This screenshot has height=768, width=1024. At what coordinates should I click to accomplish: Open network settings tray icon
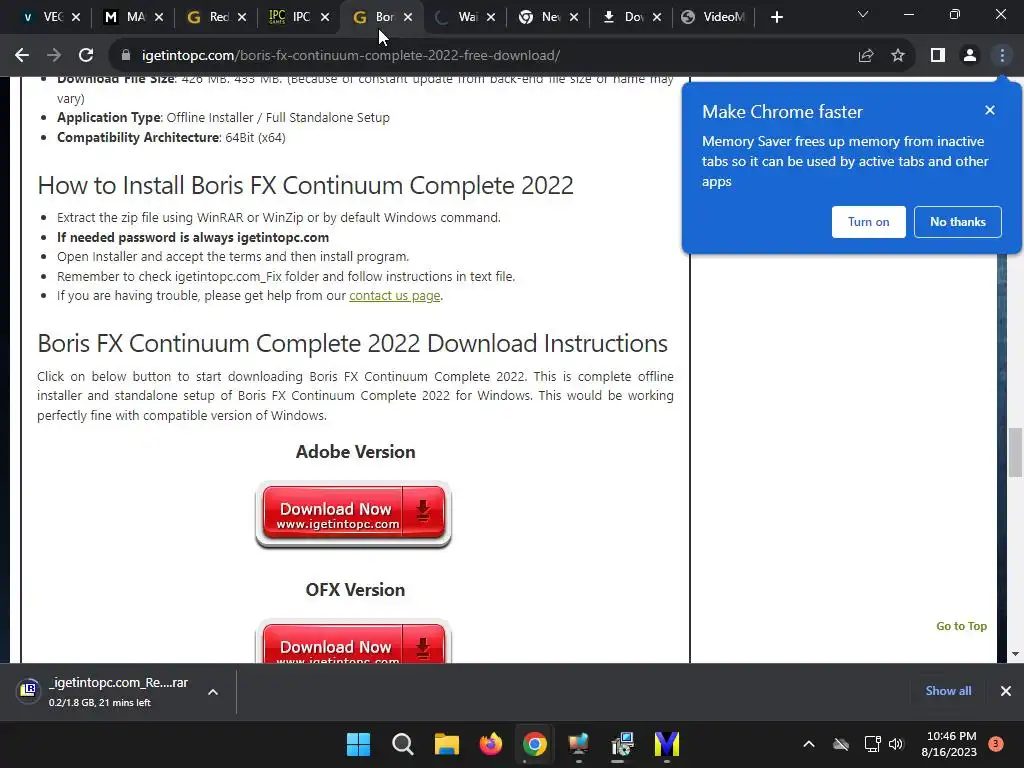pyautogui.click(x=872, y=744)
